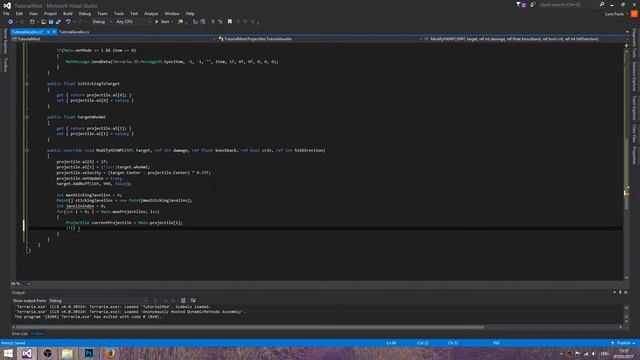Screen dimensions: 640x360
Task: Click the Photoshop taskbar icon
Action: pyautogui.click(x=89, y=353)
